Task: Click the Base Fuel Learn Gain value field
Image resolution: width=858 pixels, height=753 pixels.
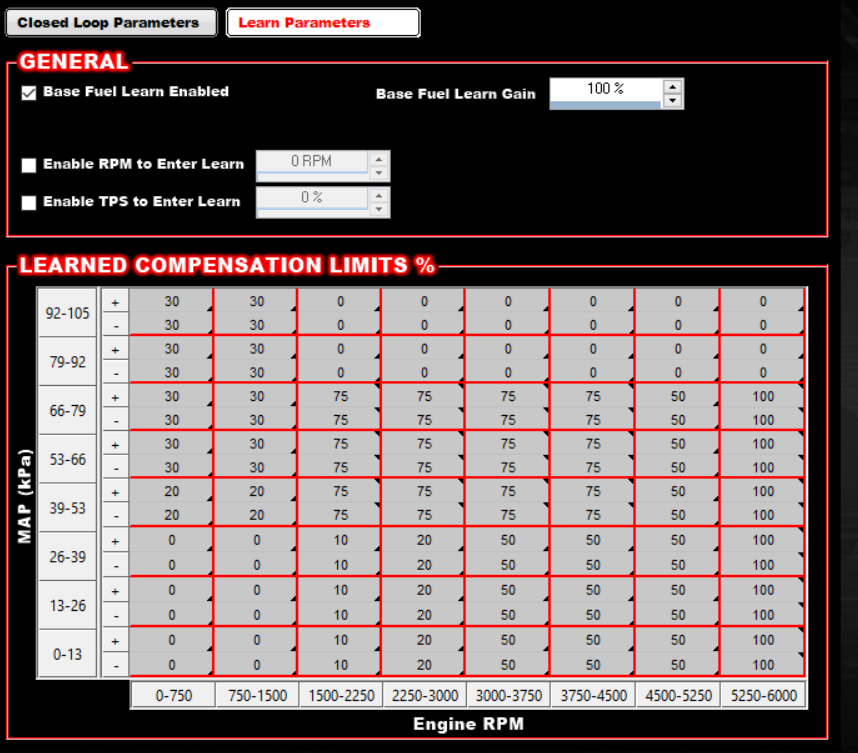Action: [x=605, y=89]
